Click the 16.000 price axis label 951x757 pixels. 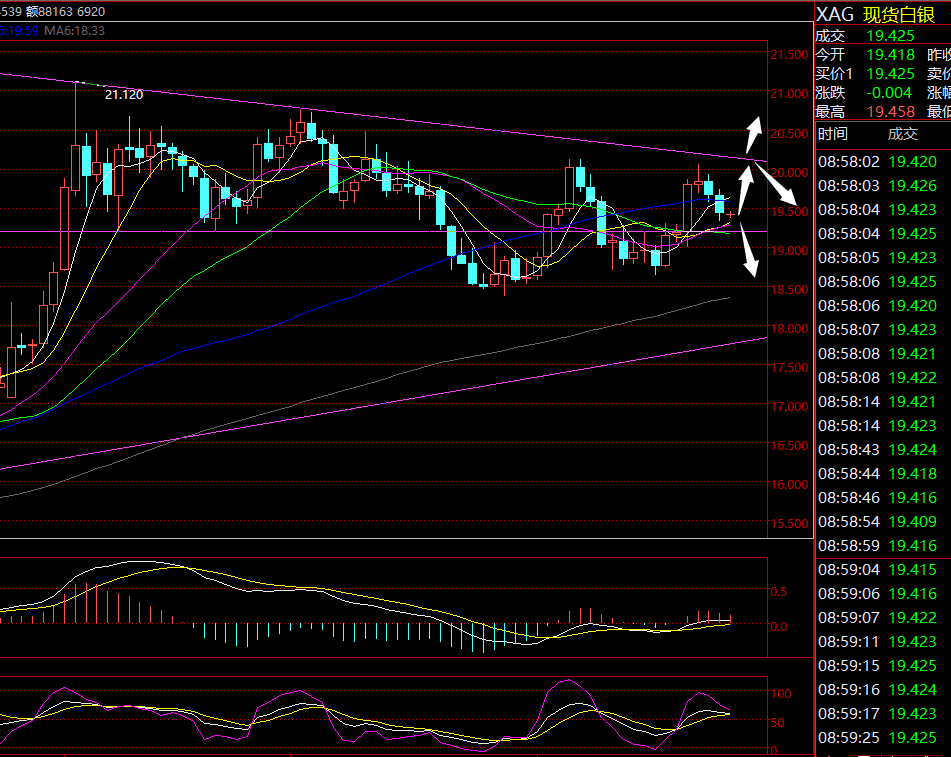coord(789,485)
